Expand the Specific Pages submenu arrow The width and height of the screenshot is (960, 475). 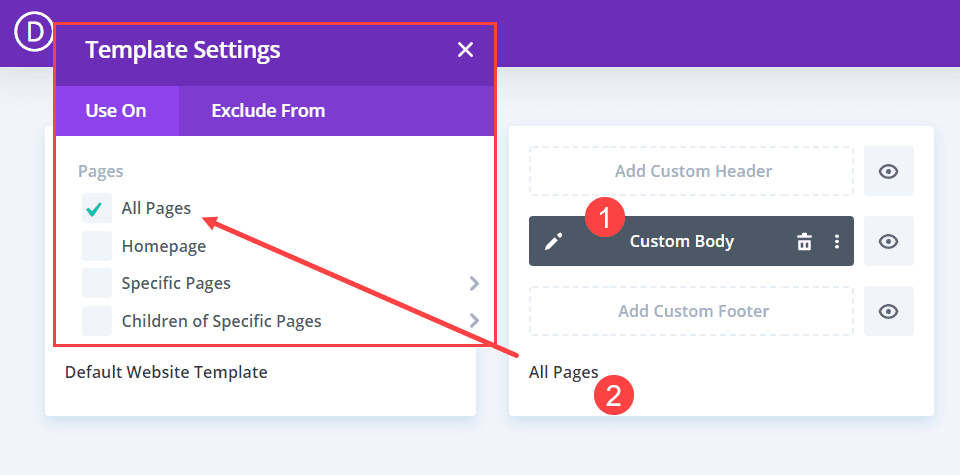pyautogui.click(x=474, y=283)
